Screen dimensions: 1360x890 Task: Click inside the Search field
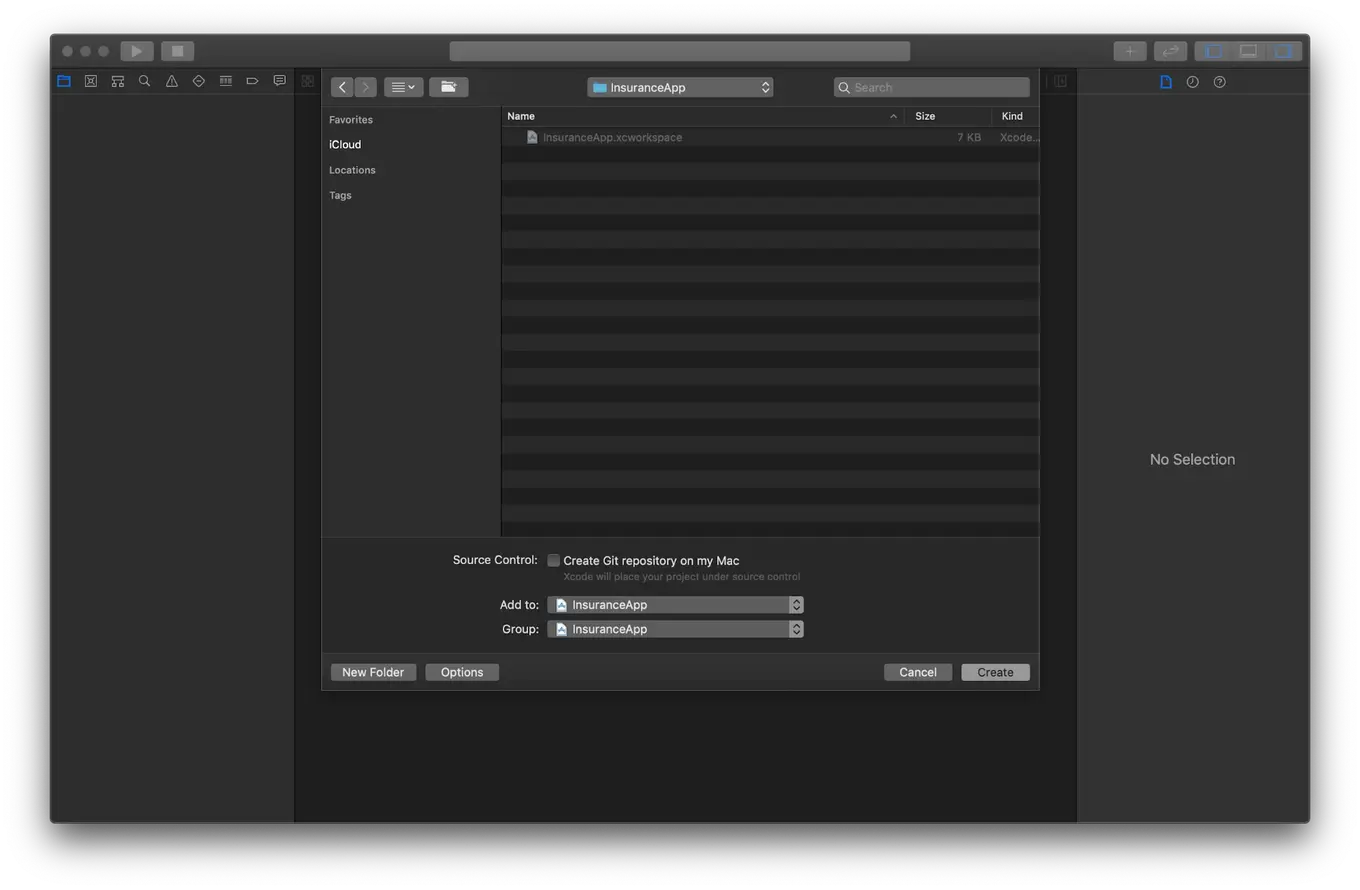click(x=930, y=87)
